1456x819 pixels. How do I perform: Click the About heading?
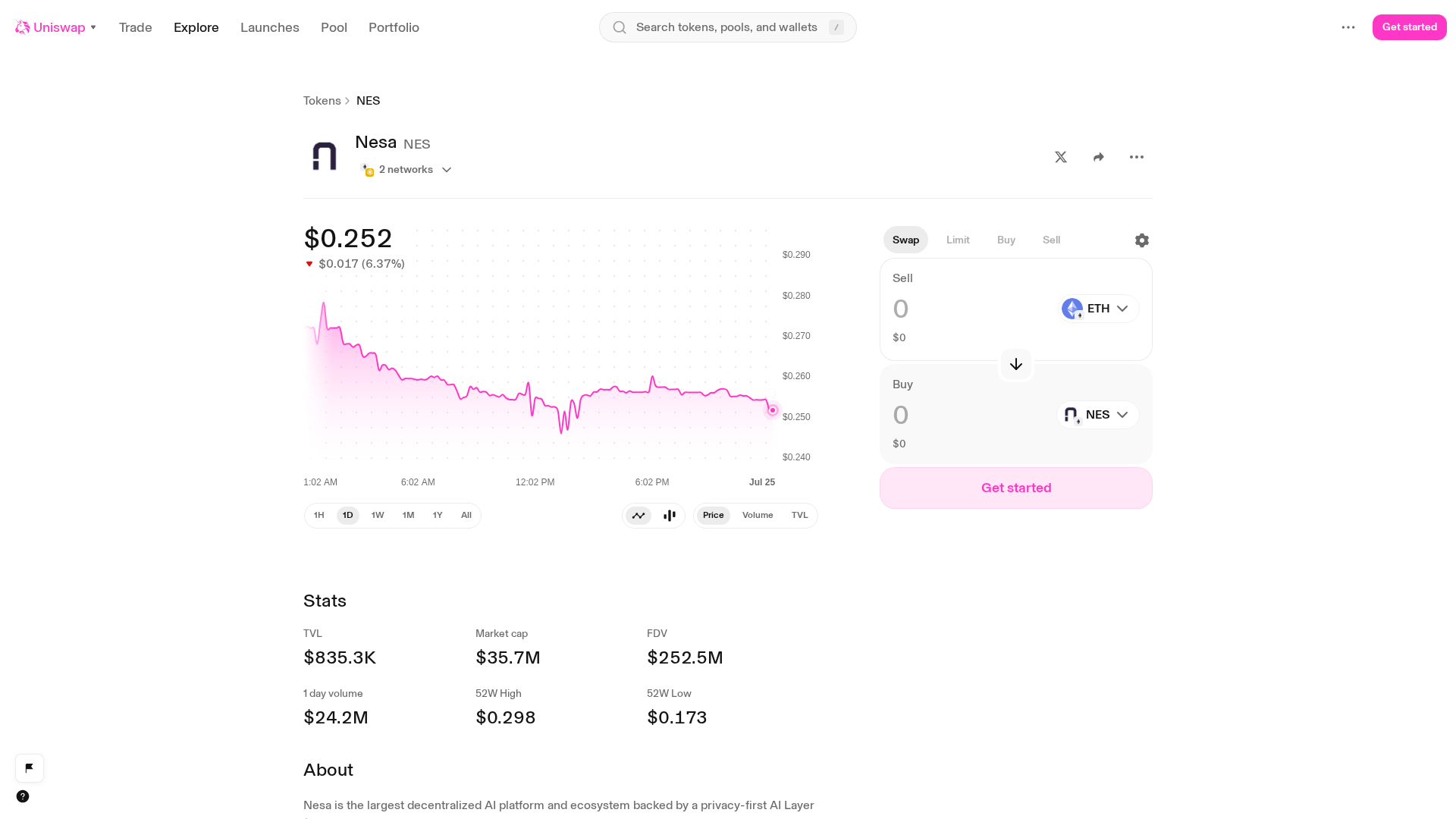pyautogui.click(x=328, y=770)
